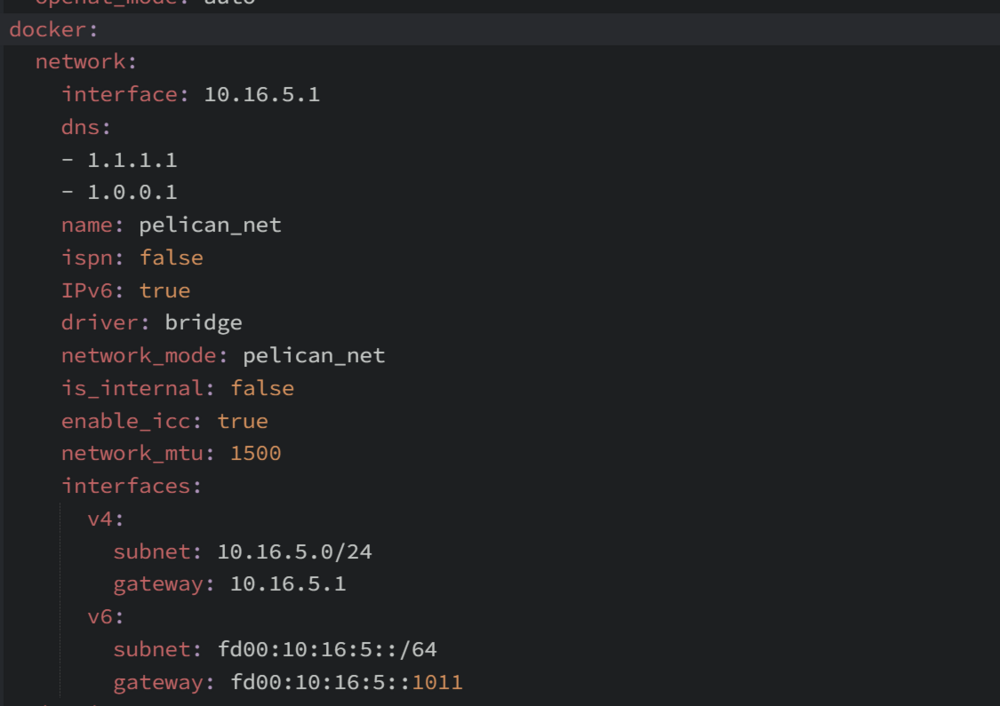This screenshot has width=1000, height=706.
Task: Click the name value pelican_net
Action: (210, 225)
